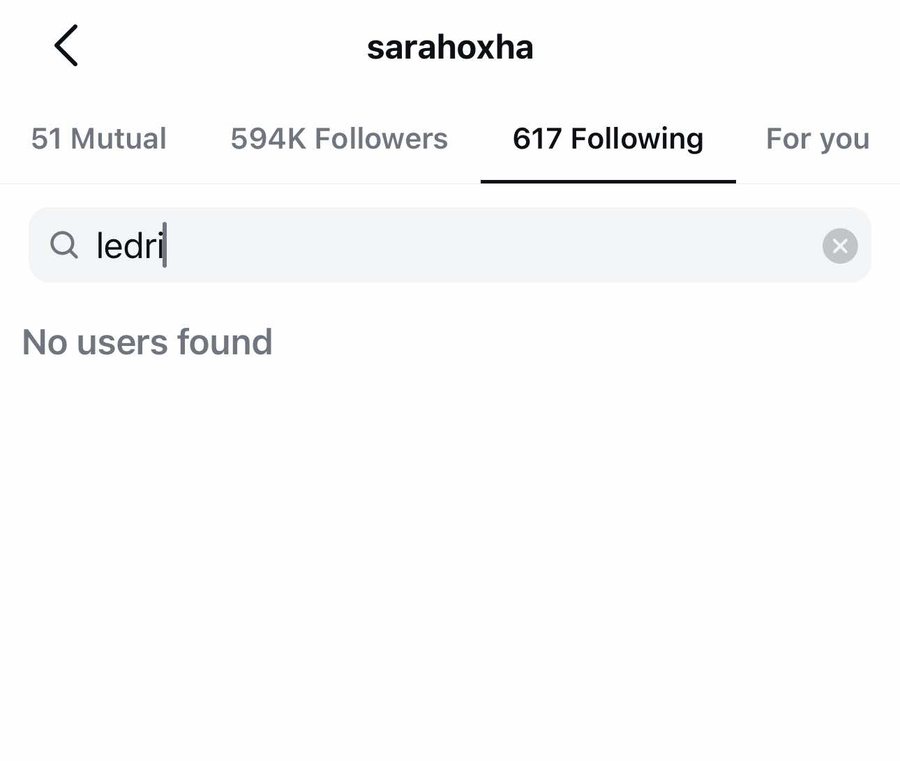The image size is (900, 761).
Task: Switch to the 51 Mutual tab
Action: pos(99,139)
